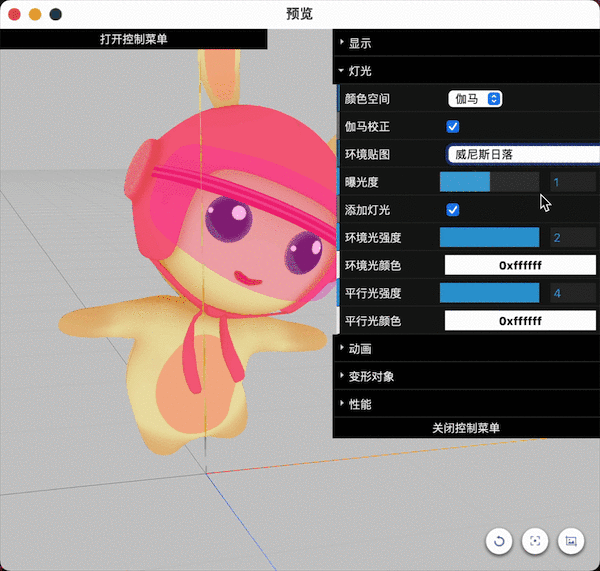Open the 颜色空间 dropdown showing 伽马

click(x=475, y=99)
